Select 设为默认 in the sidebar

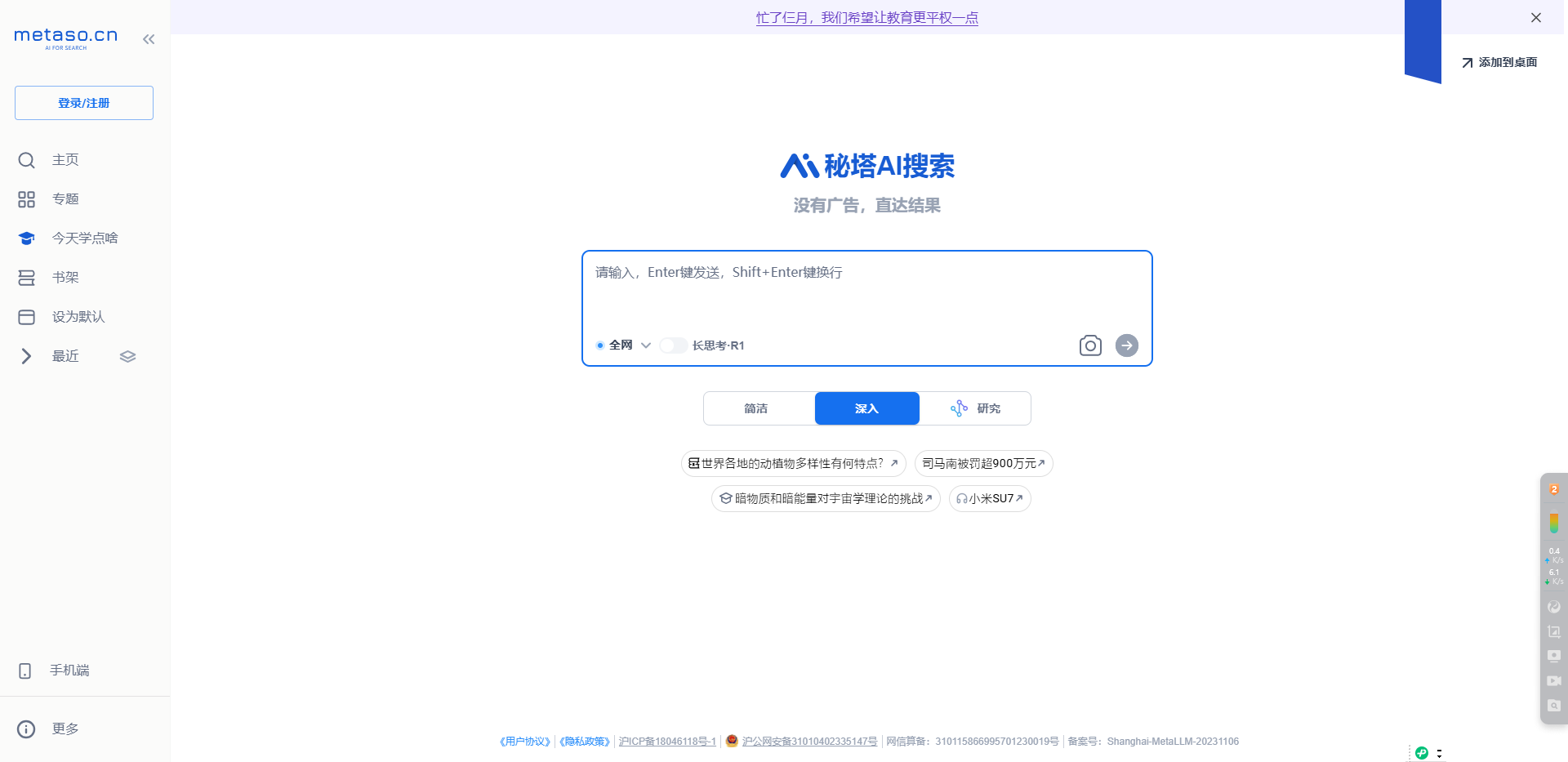[62, 317]
